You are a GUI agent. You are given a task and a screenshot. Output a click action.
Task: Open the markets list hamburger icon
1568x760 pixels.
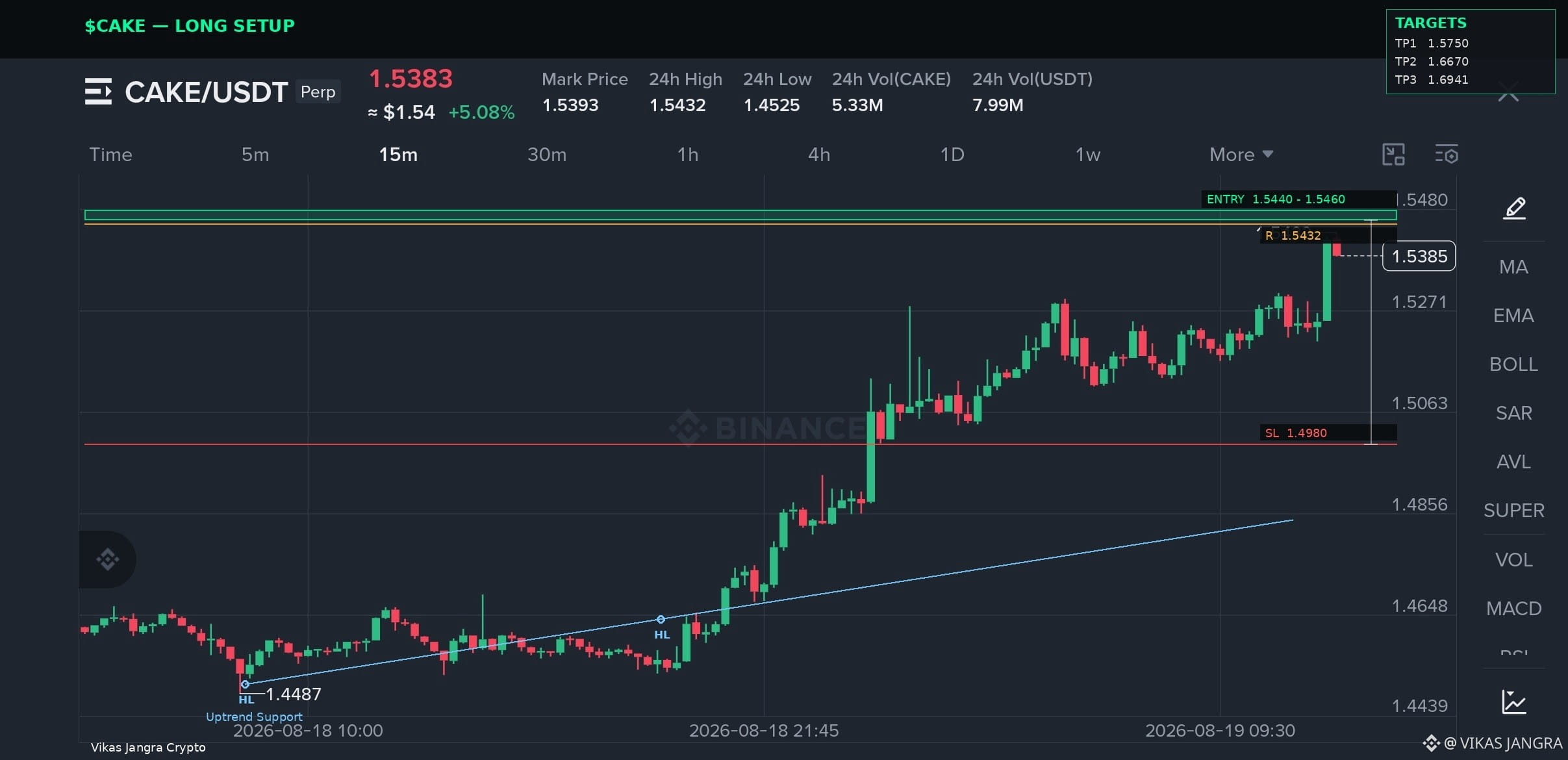pyautogui.click(x=98, y=92)
